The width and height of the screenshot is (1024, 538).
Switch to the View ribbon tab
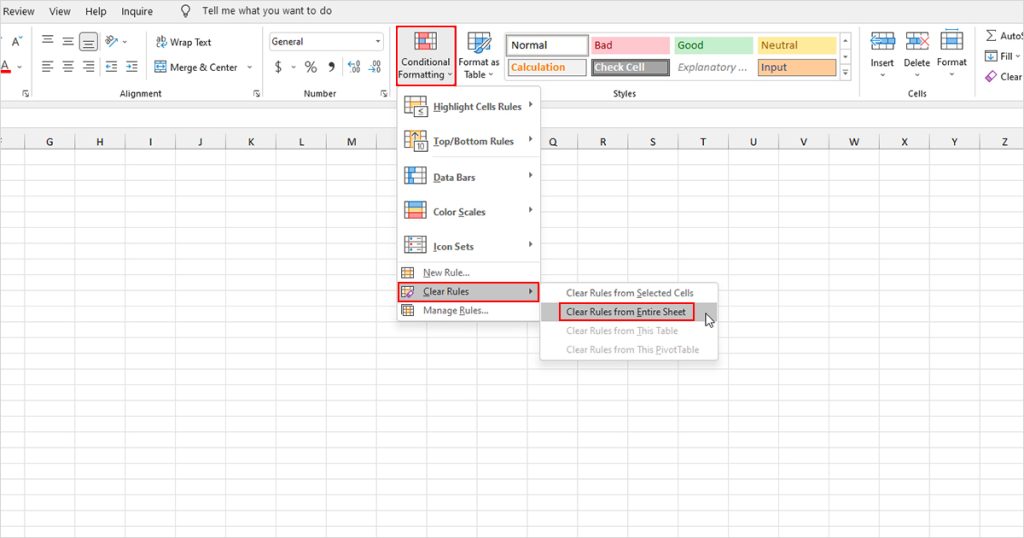coord(59,11)
